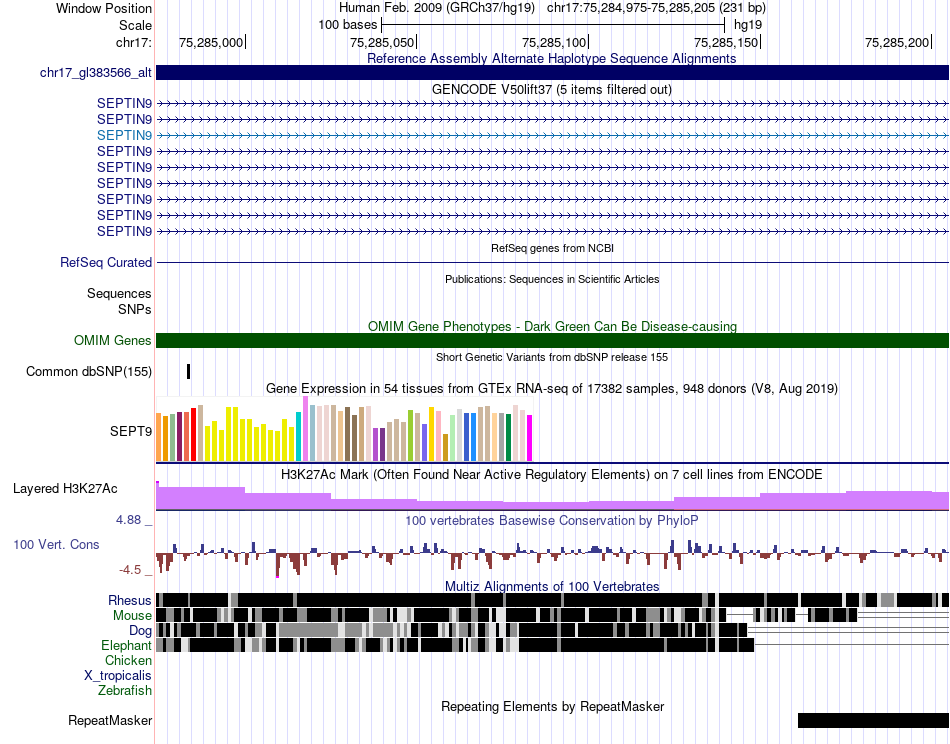The width and height of the screenshot is (950, 744).
Task: Click the Sequences track label
Action: pyautogui.click(x=119, y=294)
